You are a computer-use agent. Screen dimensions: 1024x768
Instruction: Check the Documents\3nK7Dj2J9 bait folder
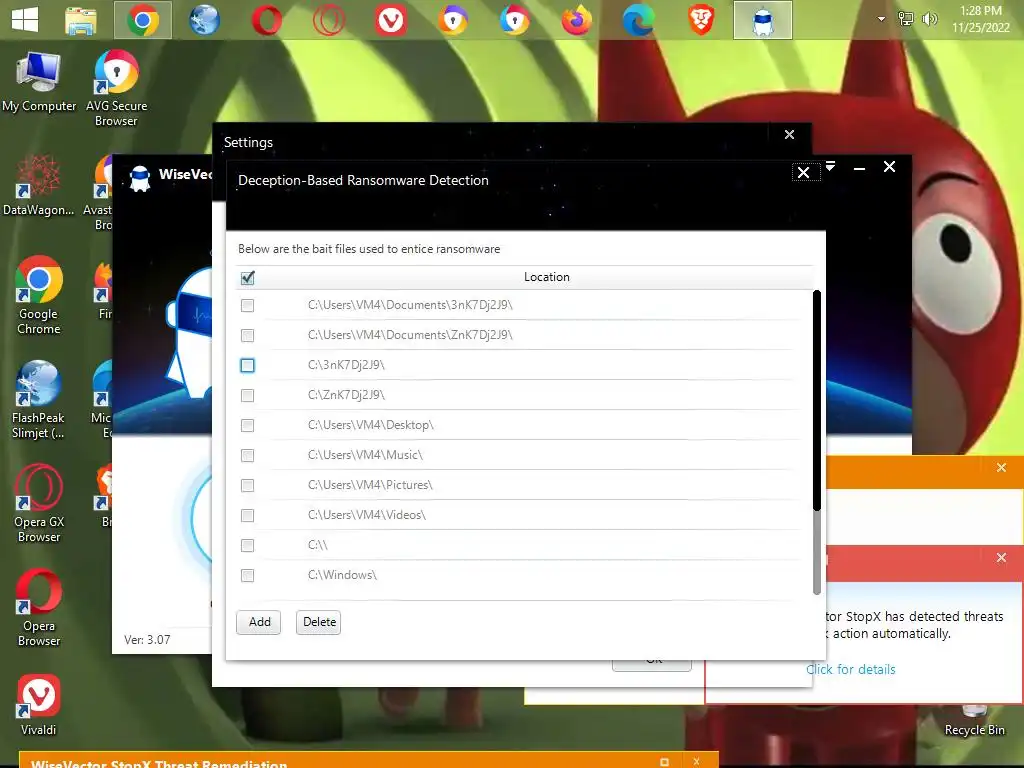click(248, 305)
